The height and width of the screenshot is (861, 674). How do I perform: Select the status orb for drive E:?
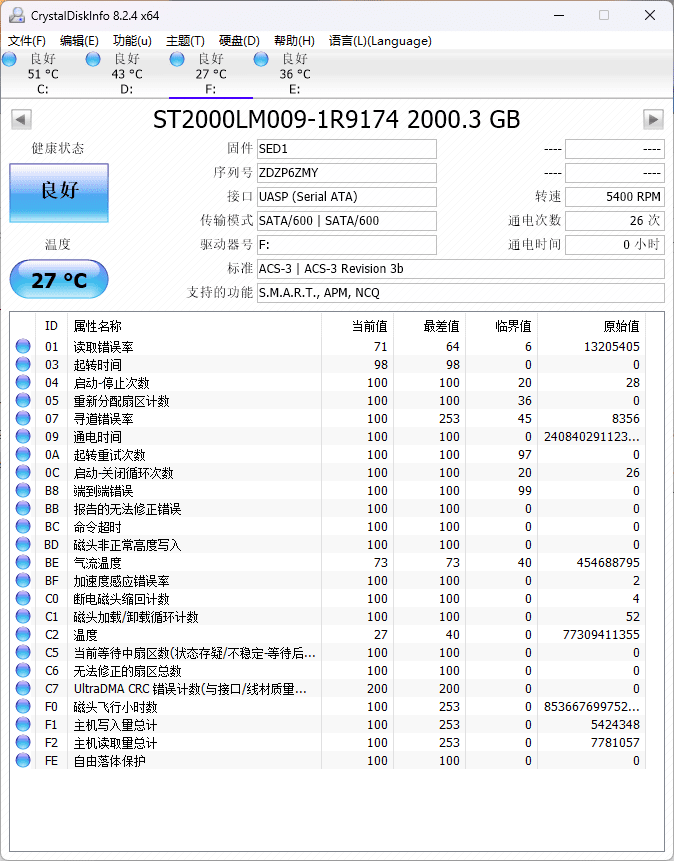pyautogui.click(x=261, y=59)
